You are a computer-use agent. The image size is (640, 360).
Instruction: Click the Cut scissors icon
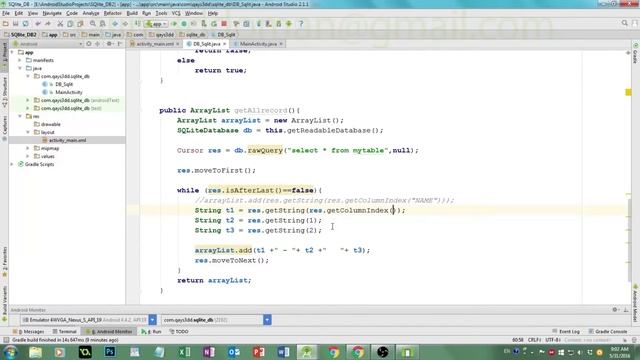pyautogui.click(x=60, y=24)
